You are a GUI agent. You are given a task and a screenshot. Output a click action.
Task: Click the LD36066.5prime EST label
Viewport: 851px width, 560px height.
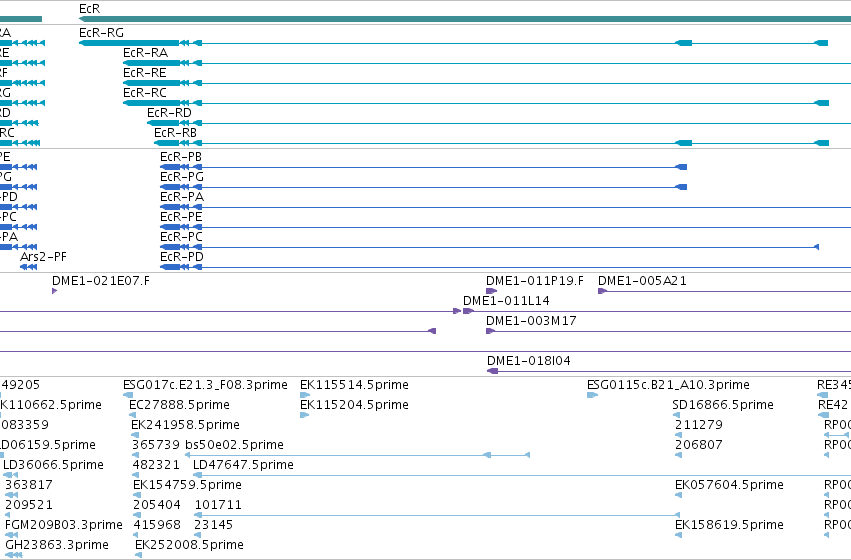pos(53,465)
